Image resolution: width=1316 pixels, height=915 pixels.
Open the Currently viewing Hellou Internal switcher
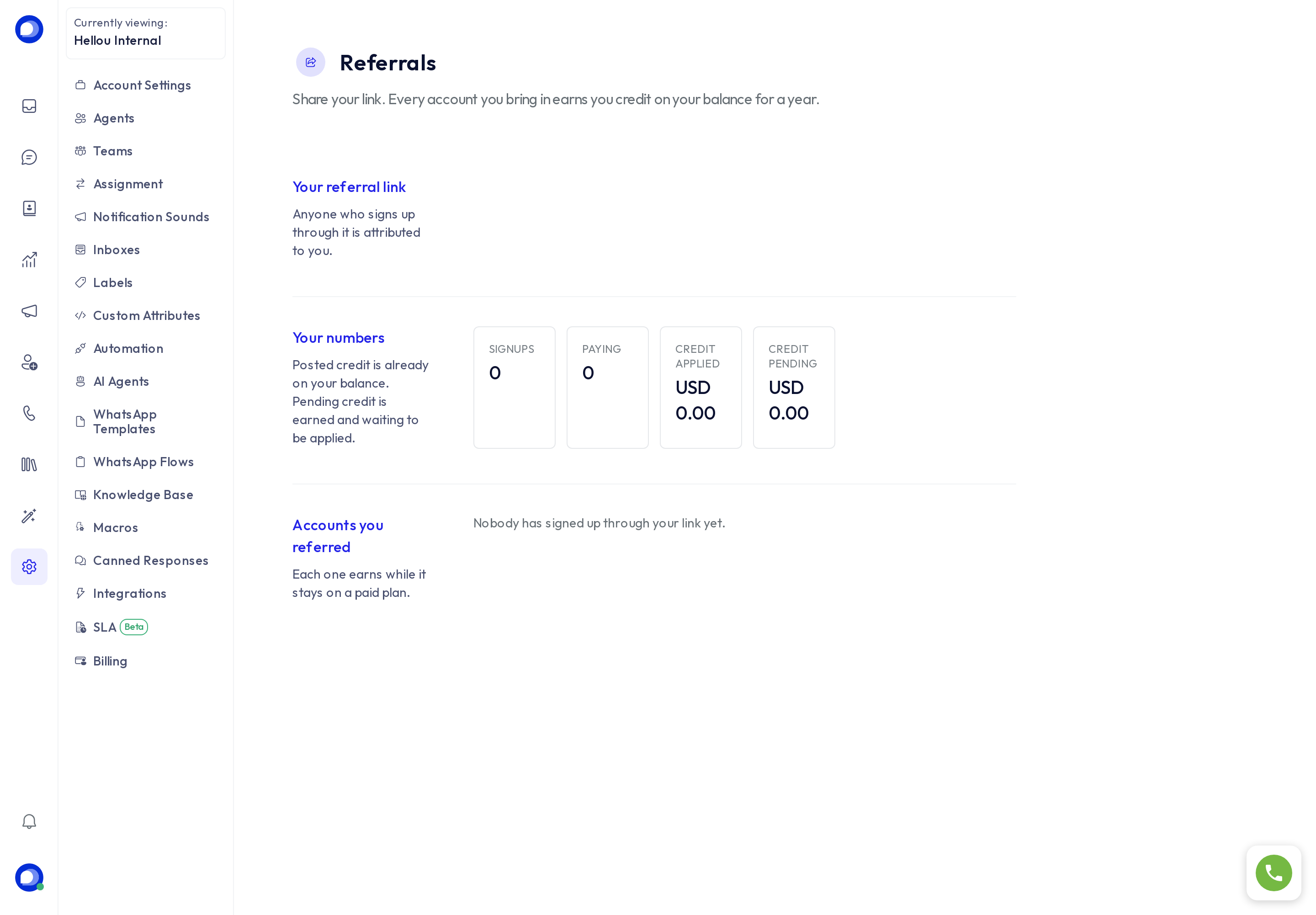(146, 33)
